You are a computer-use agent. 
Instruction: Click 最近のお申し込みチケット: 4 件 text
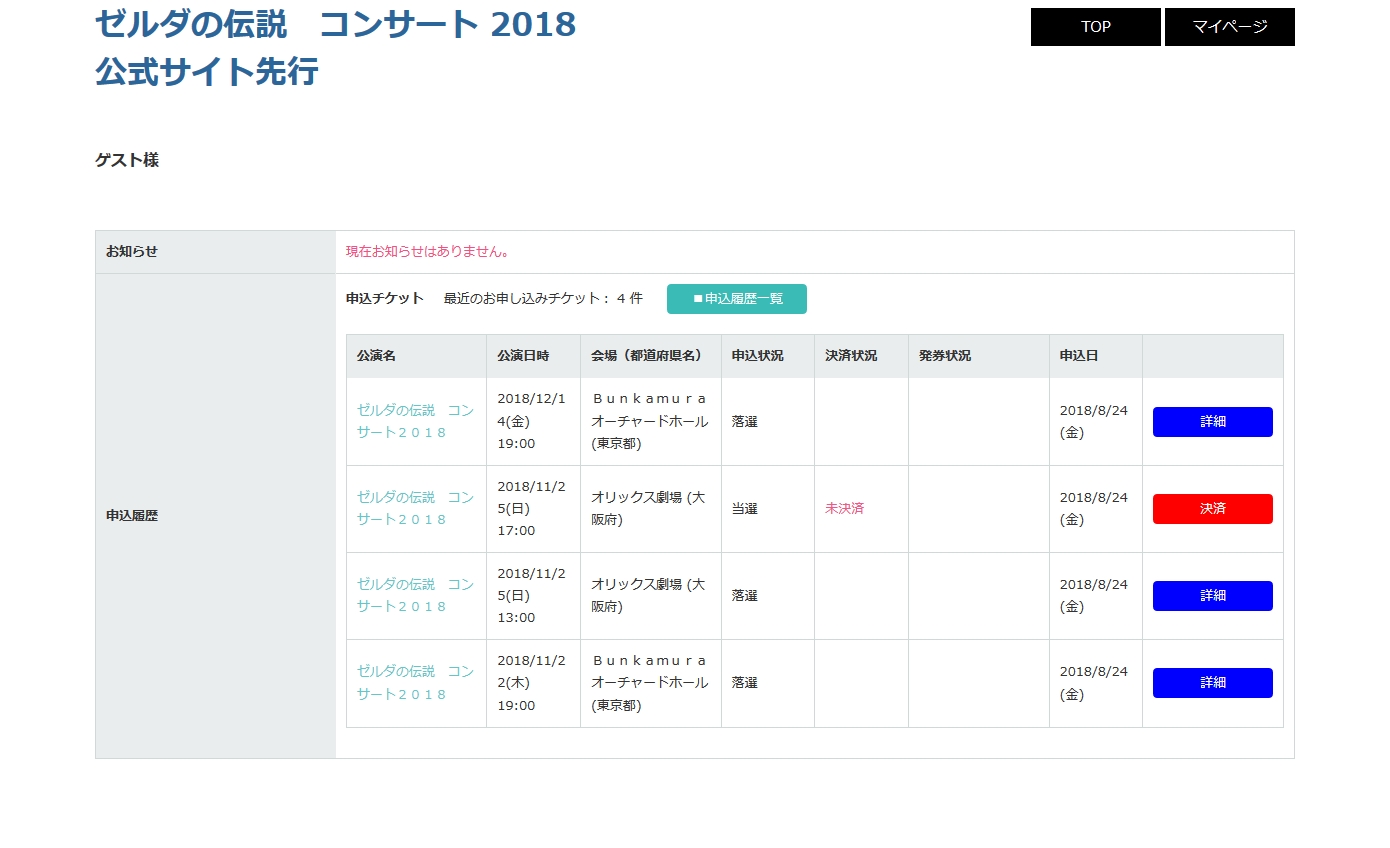pyautogui.click(x=543, y=298)
